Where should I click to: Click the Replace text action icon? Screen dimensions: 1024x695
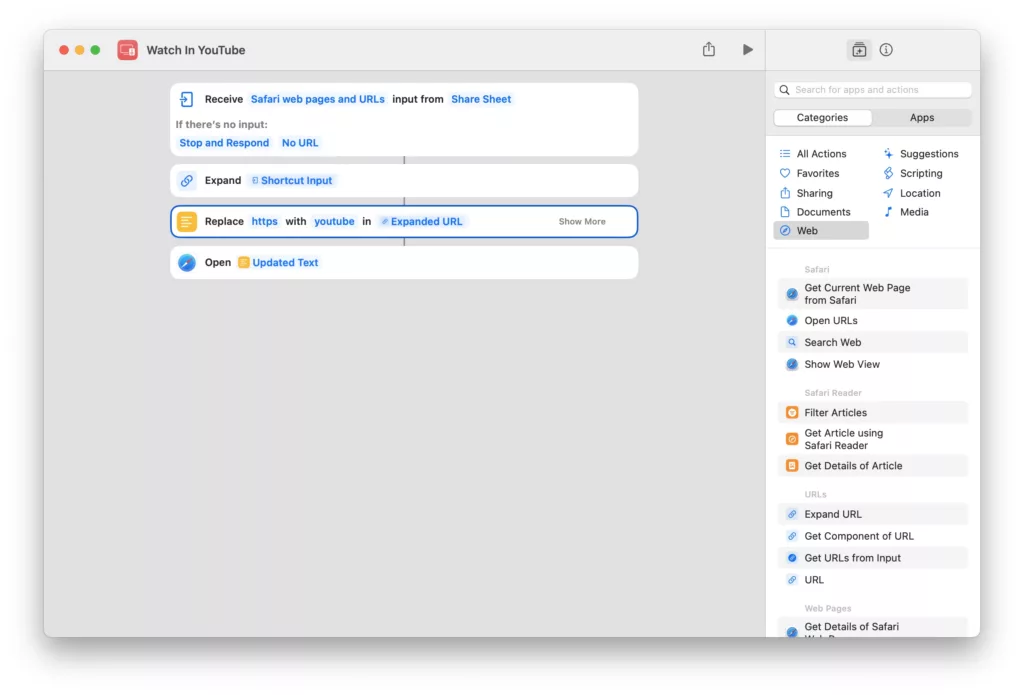click(187, 221)
